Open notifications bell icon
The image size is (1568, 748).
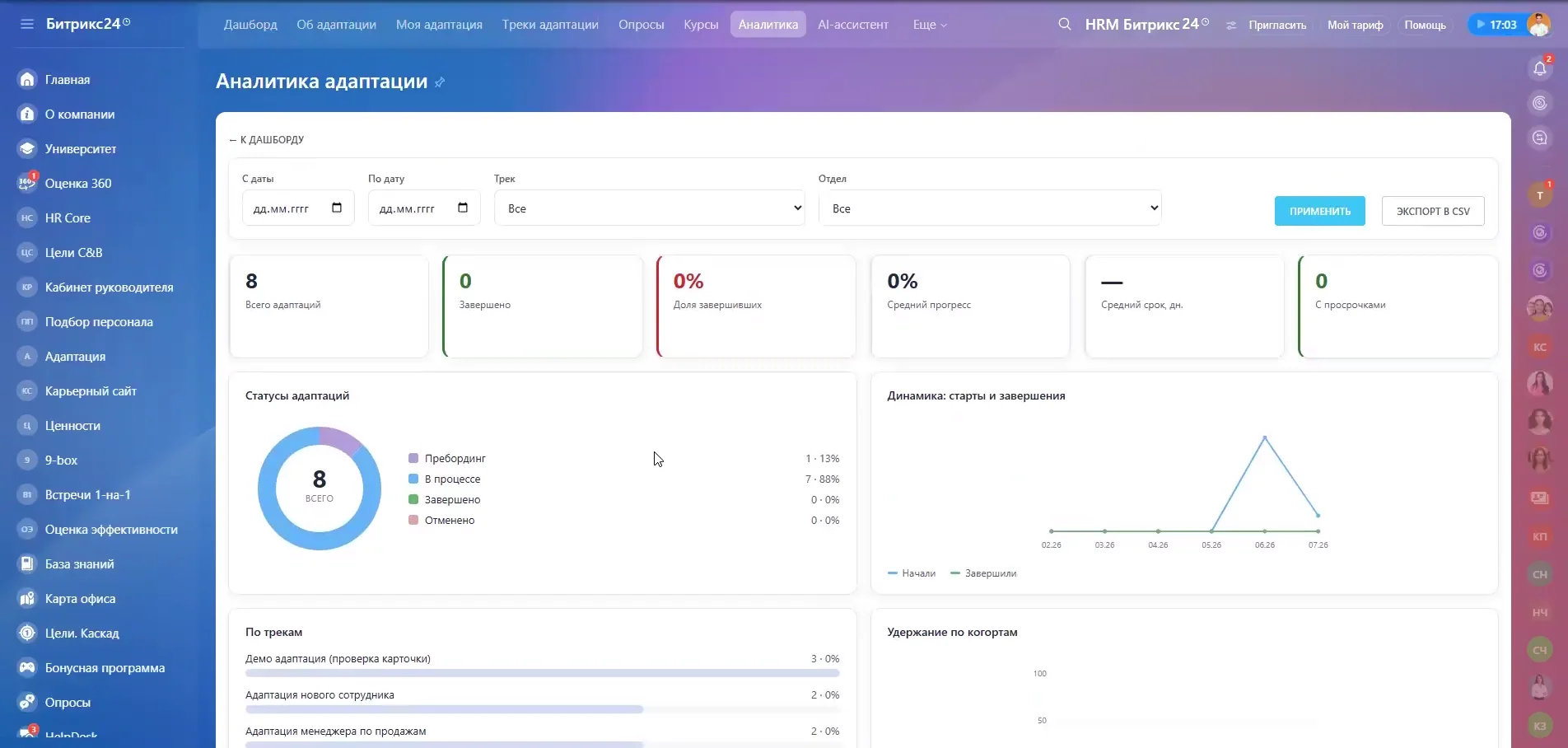tap(1539, 68)
